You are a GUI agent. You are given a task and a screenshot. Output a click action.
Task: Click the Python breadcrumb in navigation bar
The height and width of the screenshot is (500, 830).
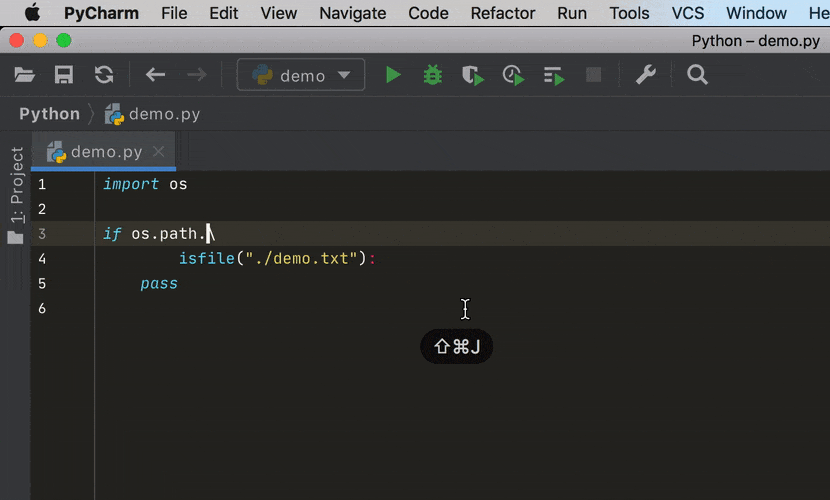tap(49, 114)
